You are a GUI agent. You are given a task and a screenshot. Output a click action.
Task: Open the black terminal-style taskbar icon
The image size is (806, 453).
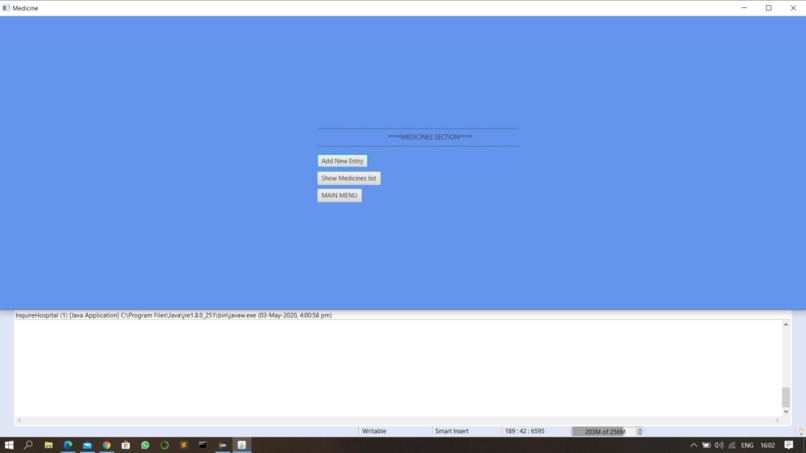pos(203,445)
